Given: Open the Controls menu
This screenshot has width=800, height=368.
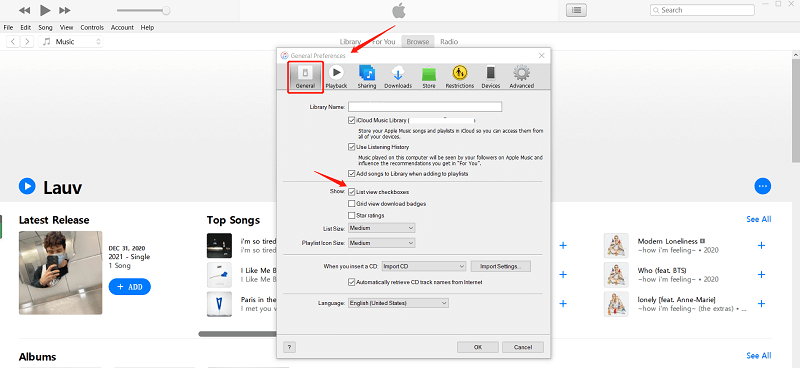Looking at the screenshot, I should (x=92, y=28).
